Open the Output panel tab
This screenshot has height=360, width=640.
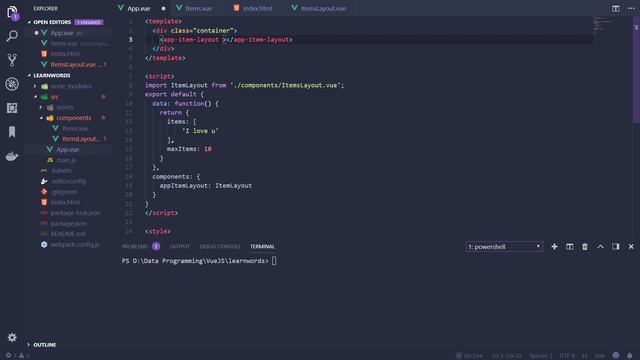tap(180, 247)
